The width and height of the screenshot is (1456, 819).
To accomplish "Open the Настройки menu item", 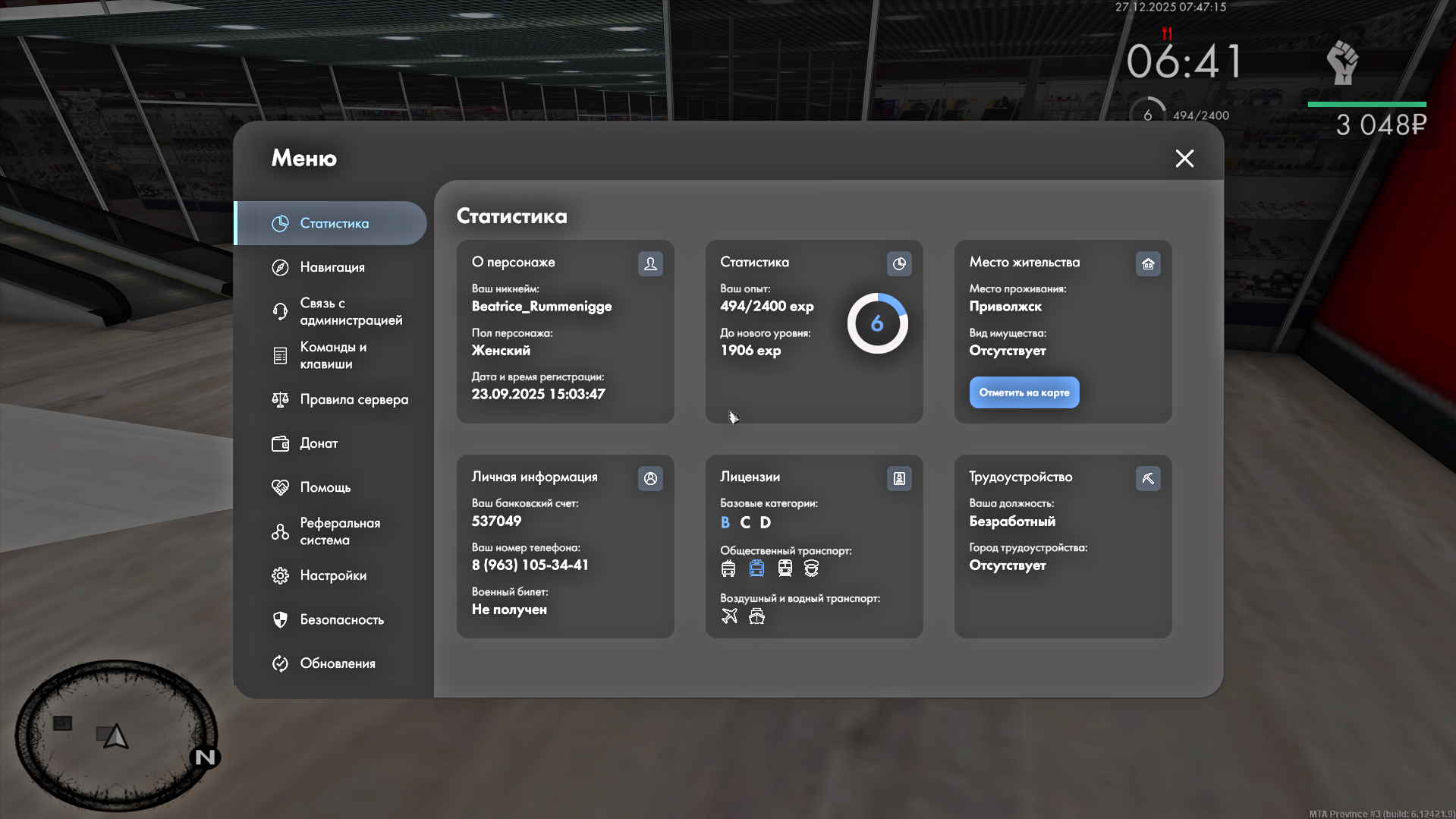I will [x=332, y=575].
